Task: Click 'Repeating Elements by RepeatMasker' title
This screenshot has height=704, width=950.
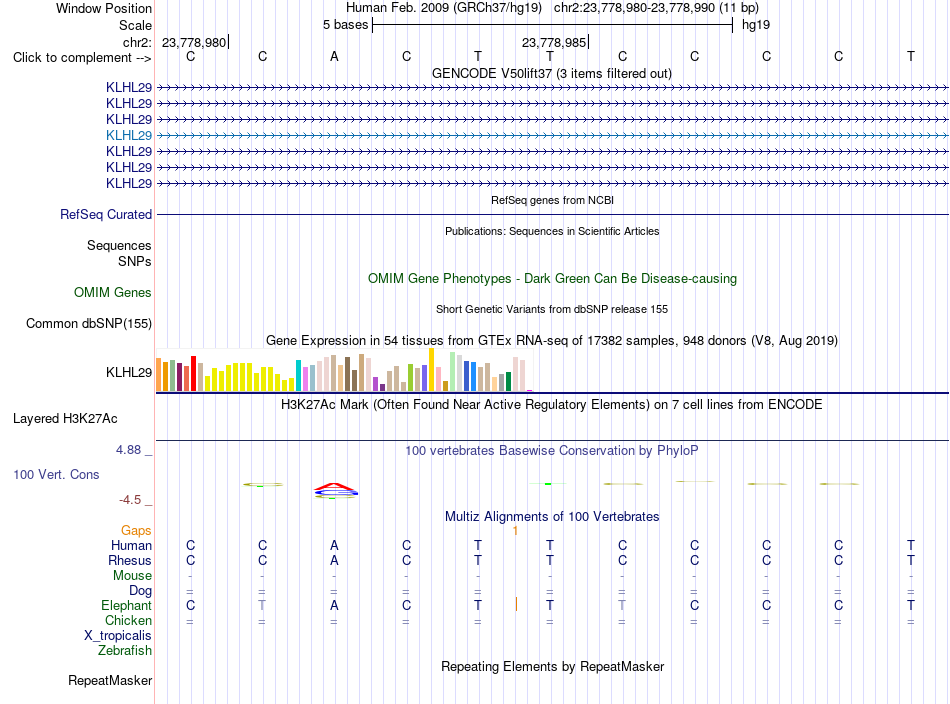Action: coord(552,666)
